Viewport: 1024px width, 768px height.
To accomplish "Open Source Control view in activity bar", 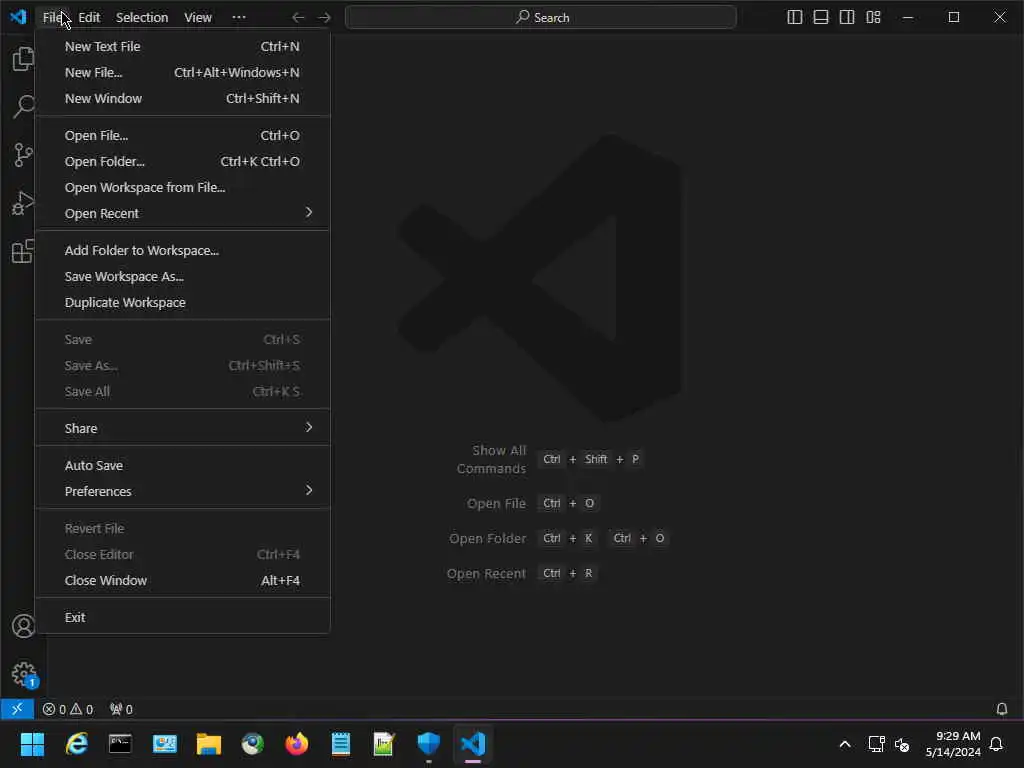I will pyautogui.click(x=24, y=155).
